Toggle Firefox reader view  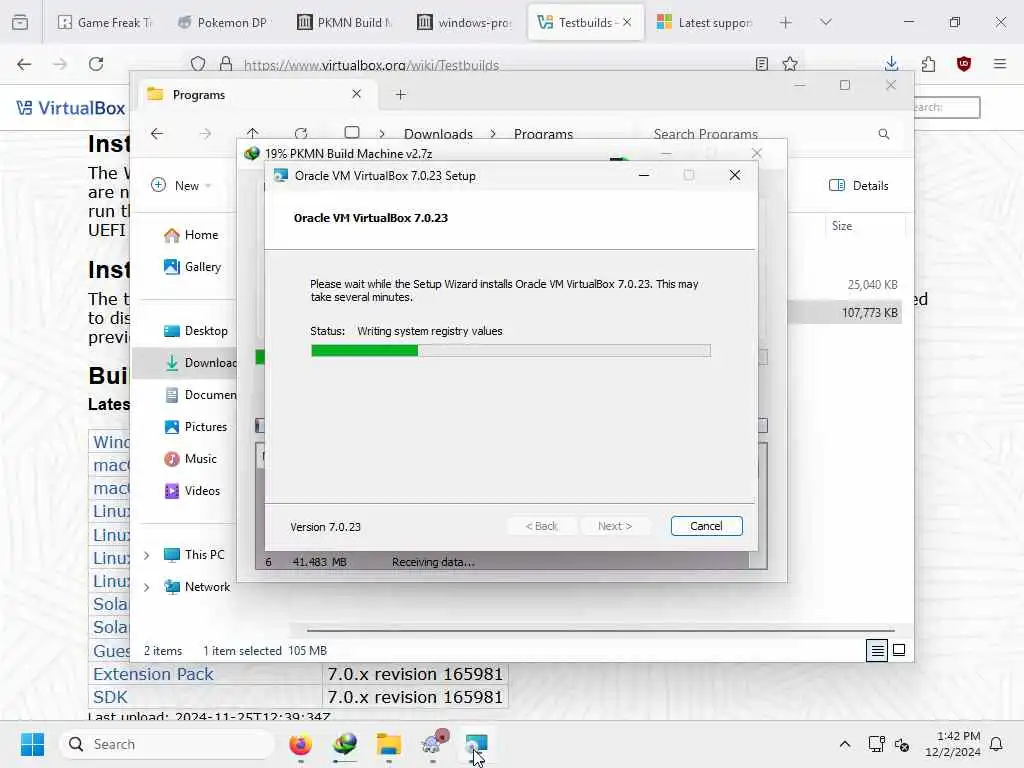[761, 64]
